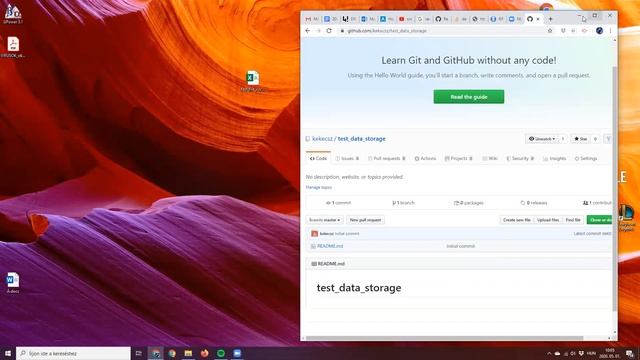Click the Find file button
Screen dimensions: 640x360
pyautogui.click(x=573, y=220)
